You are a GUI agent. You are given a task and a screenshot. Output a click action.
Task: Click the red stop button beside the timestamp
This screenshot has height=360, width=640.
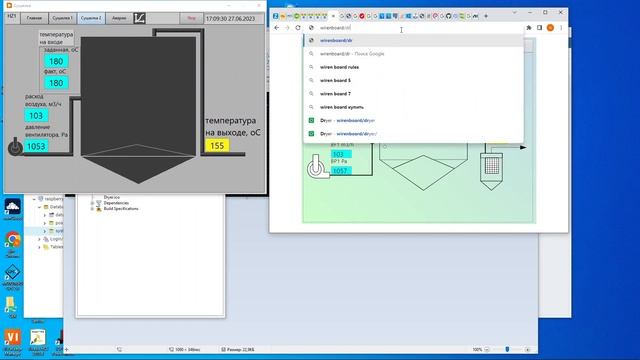[x=191, y=18]
